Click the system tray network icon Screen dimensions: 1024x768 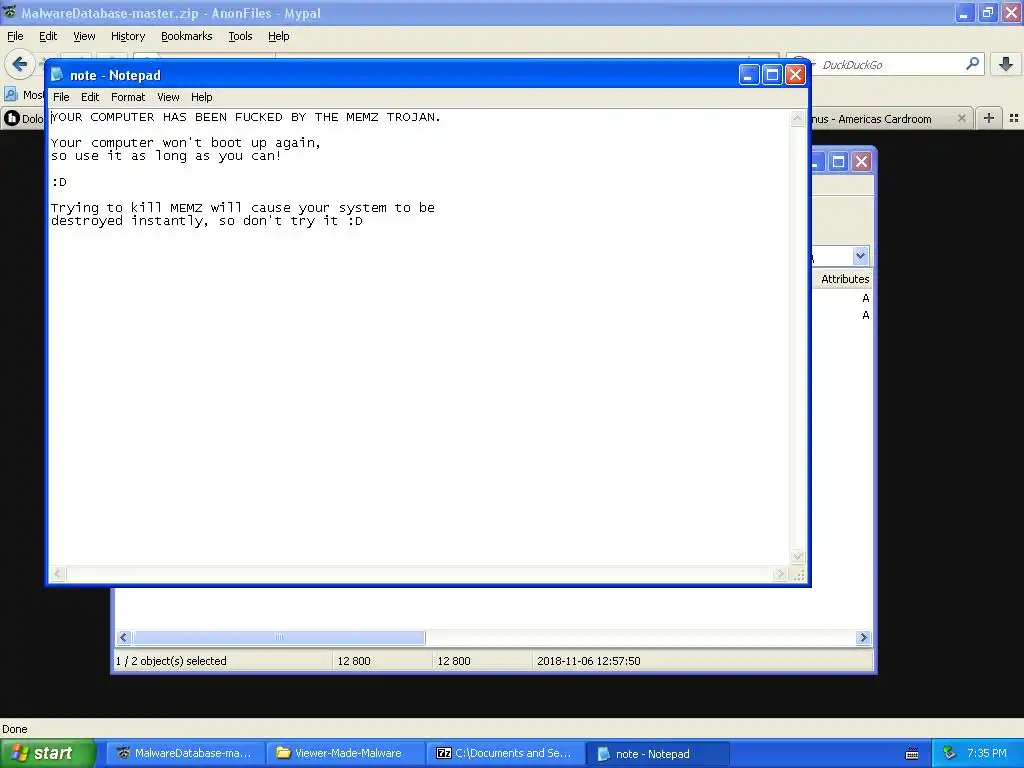point(949,753)
